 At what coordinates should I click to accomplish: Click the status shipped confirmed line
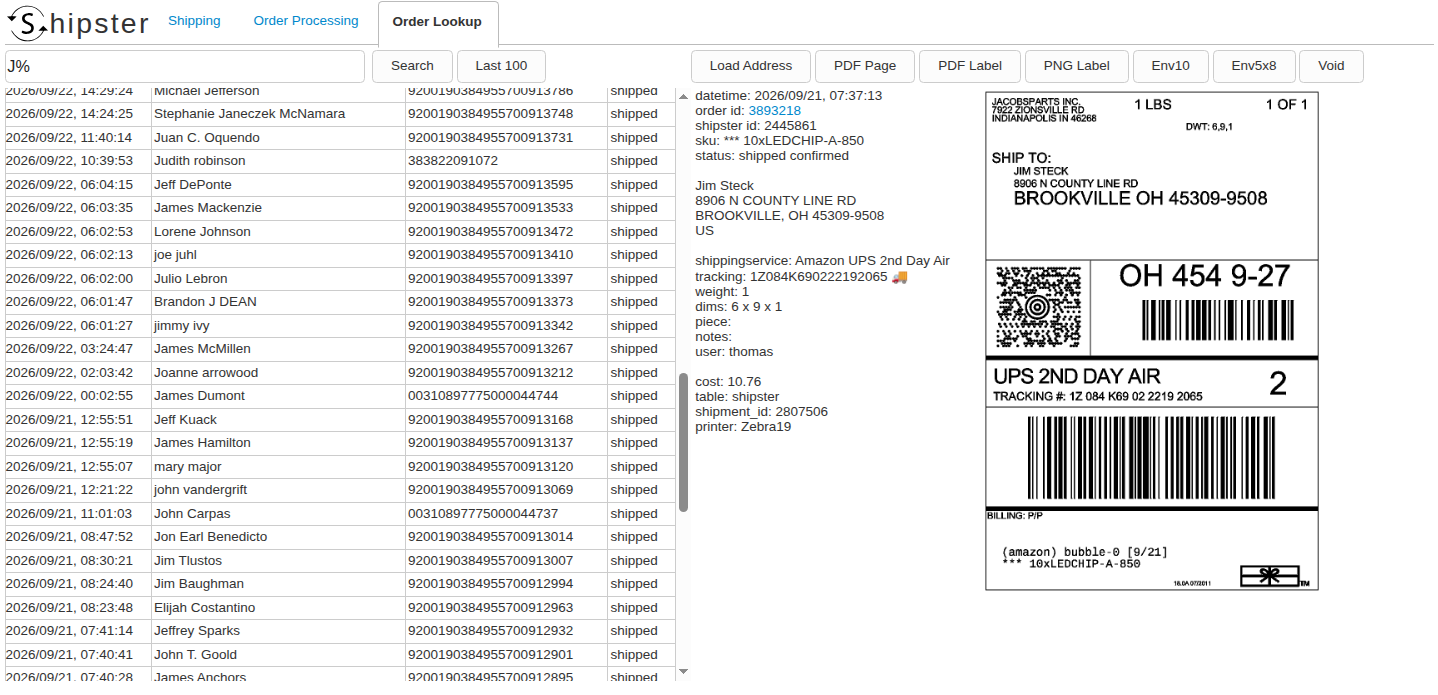click(x=772, y=156)
